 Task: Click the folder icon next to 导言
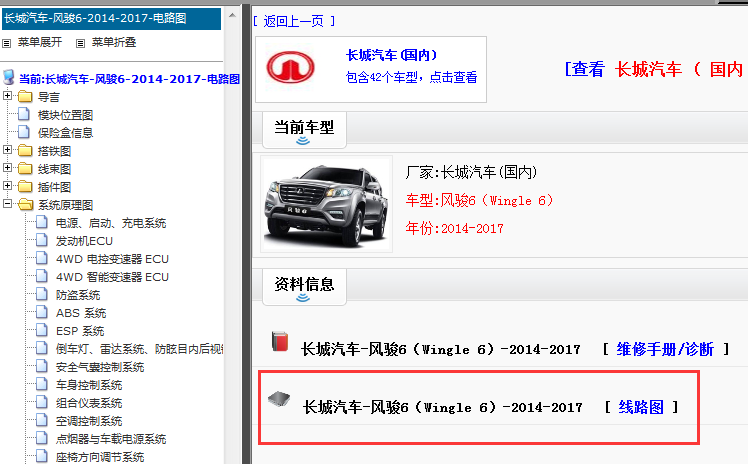[x=25, y=97]
